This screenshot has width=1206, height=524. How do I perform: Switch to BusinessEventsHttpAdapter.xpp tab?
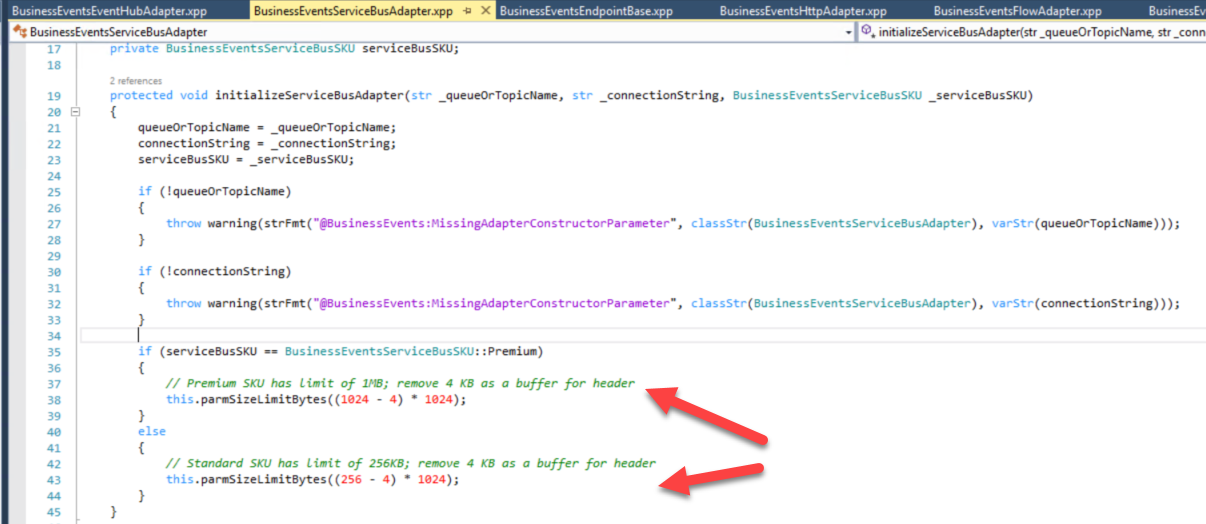point(803,11)
